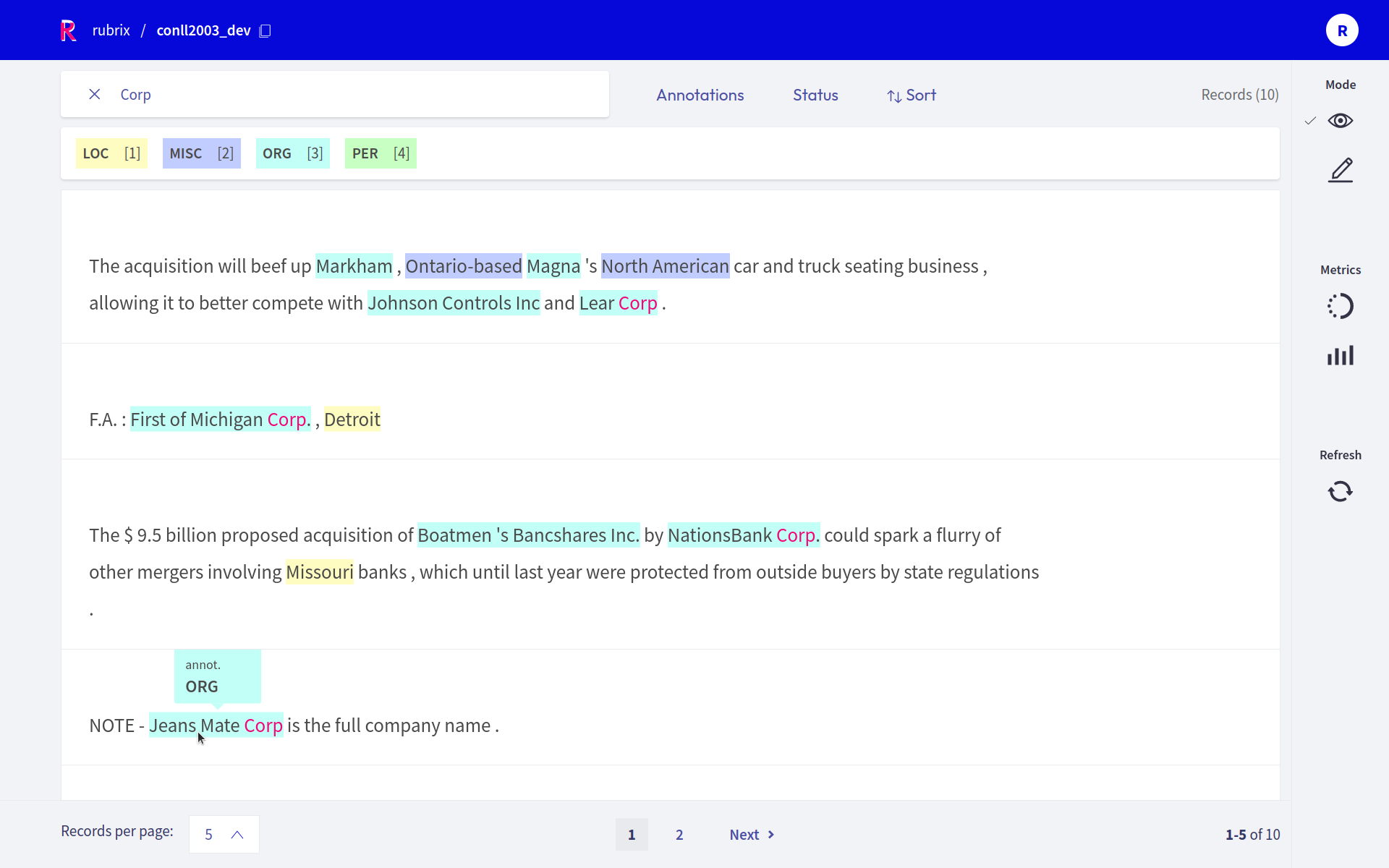1389x868 pixels.
Task: Open the progress metrics circle icon
Action: click(1341, 306)
